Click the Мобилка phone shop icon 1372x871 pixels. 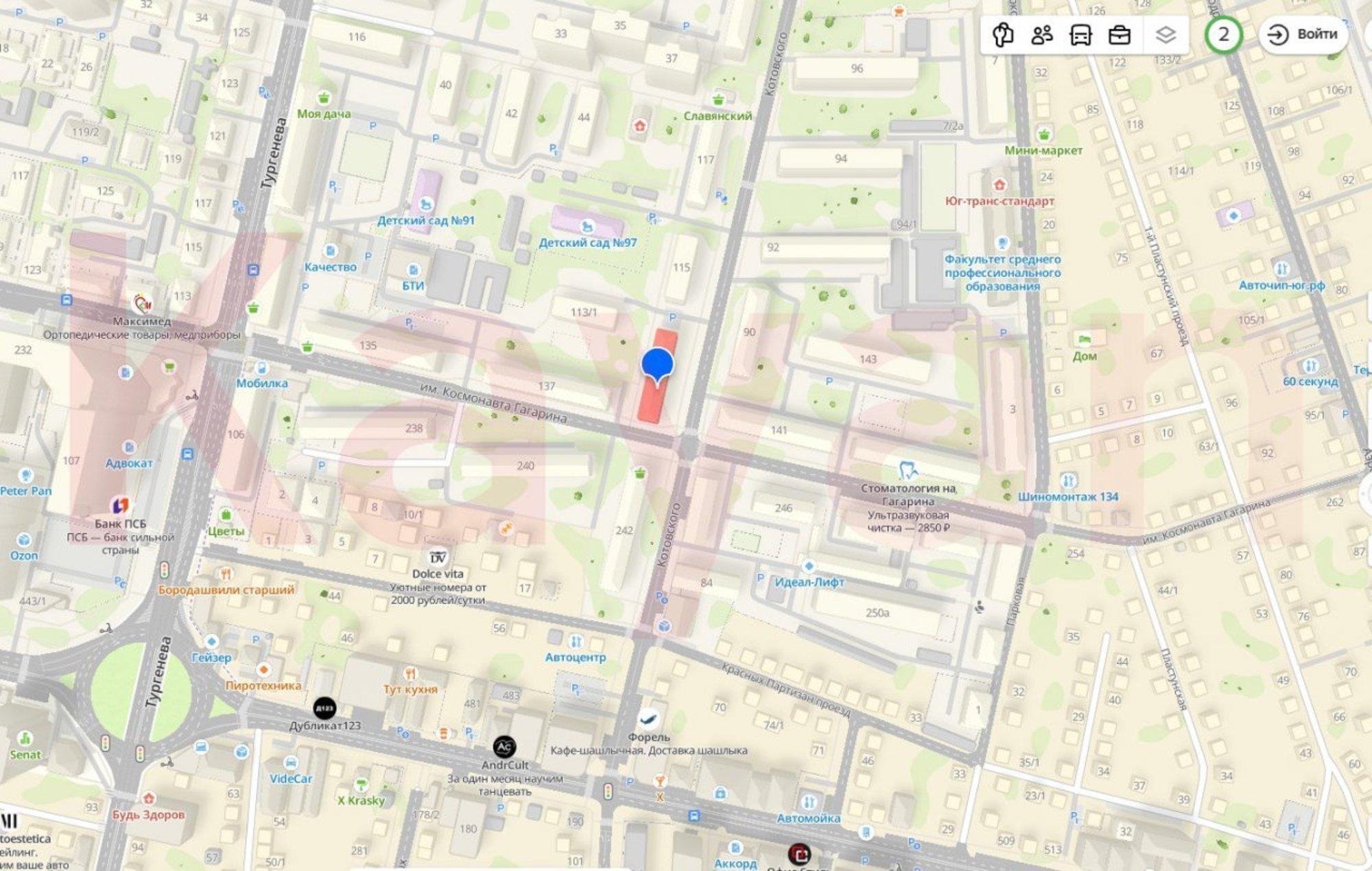pyautogui.click(x=261, y=368)
